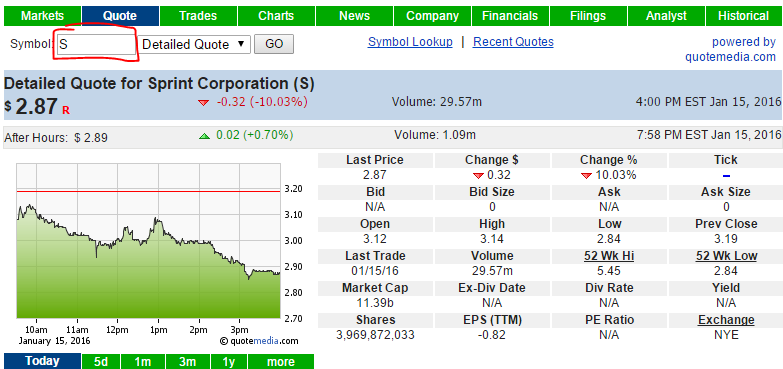
Task: Switch to the Charts tab
Action: (276, 16)
